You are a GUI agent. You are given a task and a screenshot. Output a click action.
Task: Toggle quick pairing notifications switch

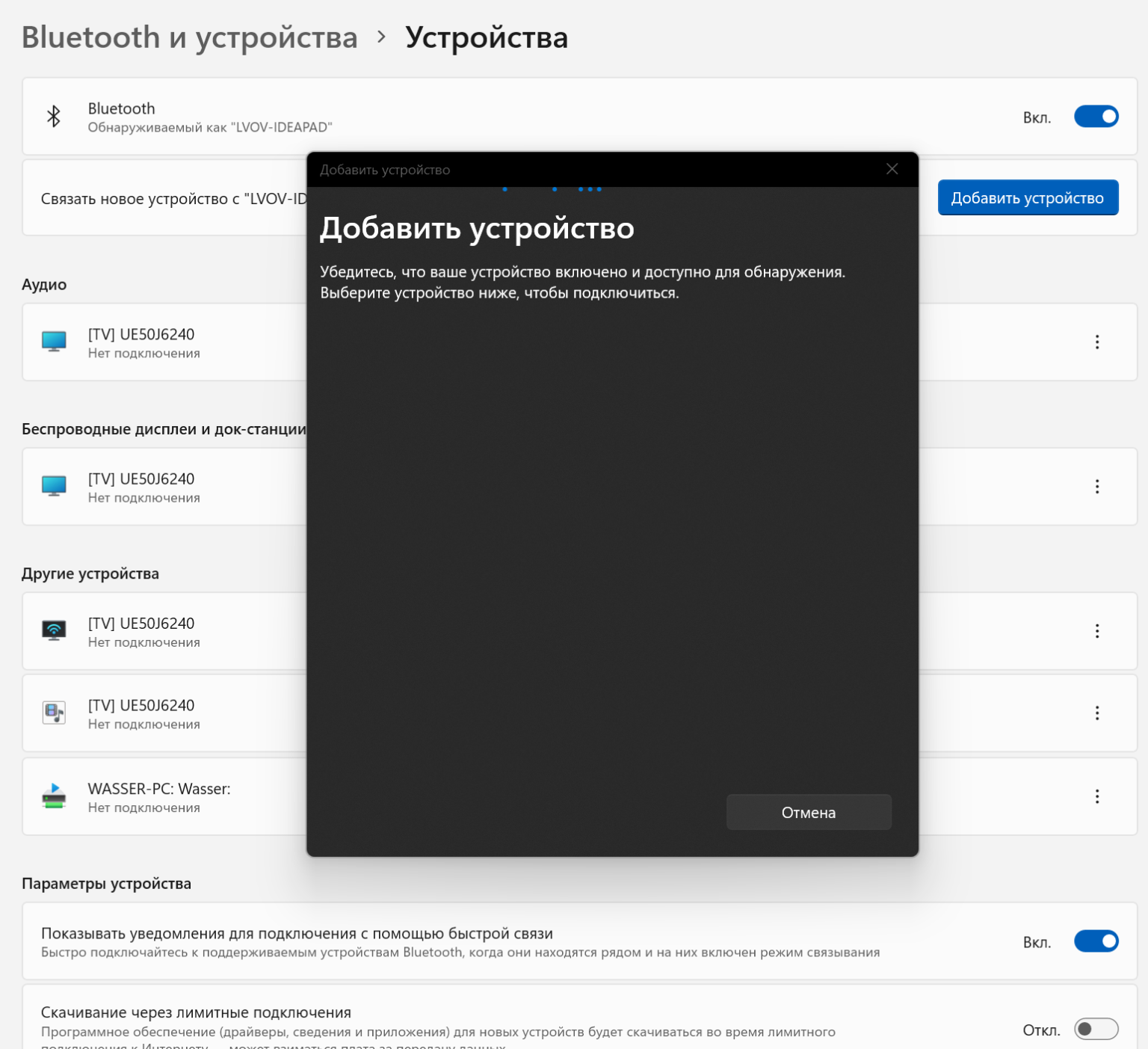(x=1096, y=941)
